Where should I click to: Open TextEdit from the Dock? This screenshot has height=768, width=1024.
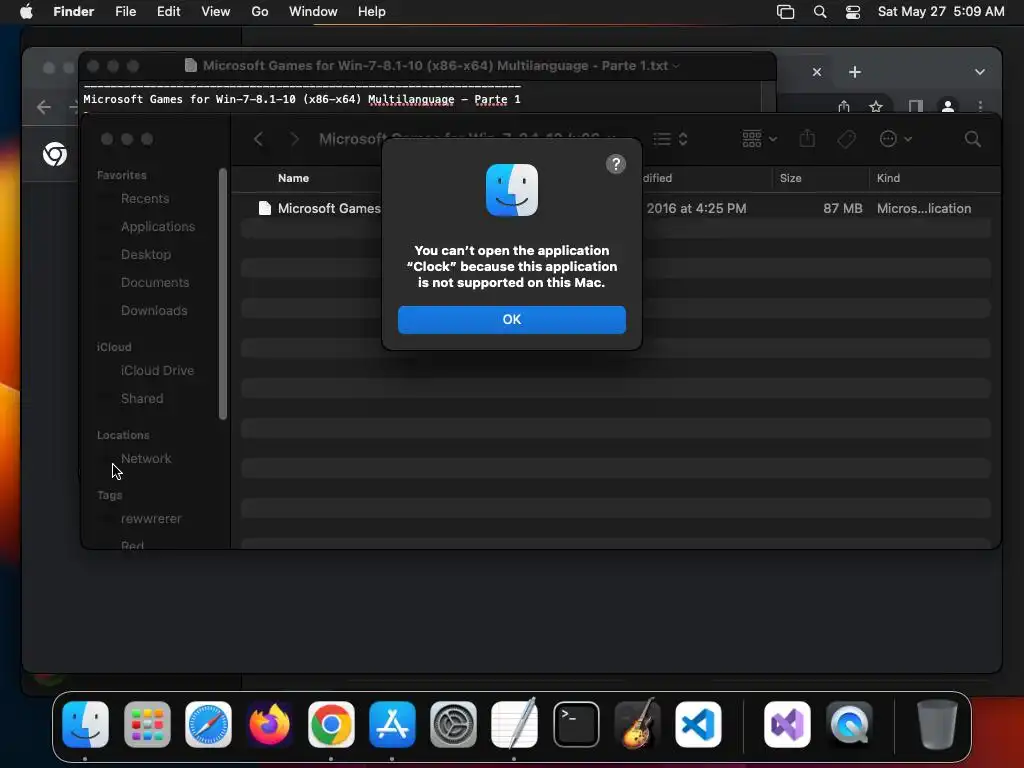[x=515, y=724]
